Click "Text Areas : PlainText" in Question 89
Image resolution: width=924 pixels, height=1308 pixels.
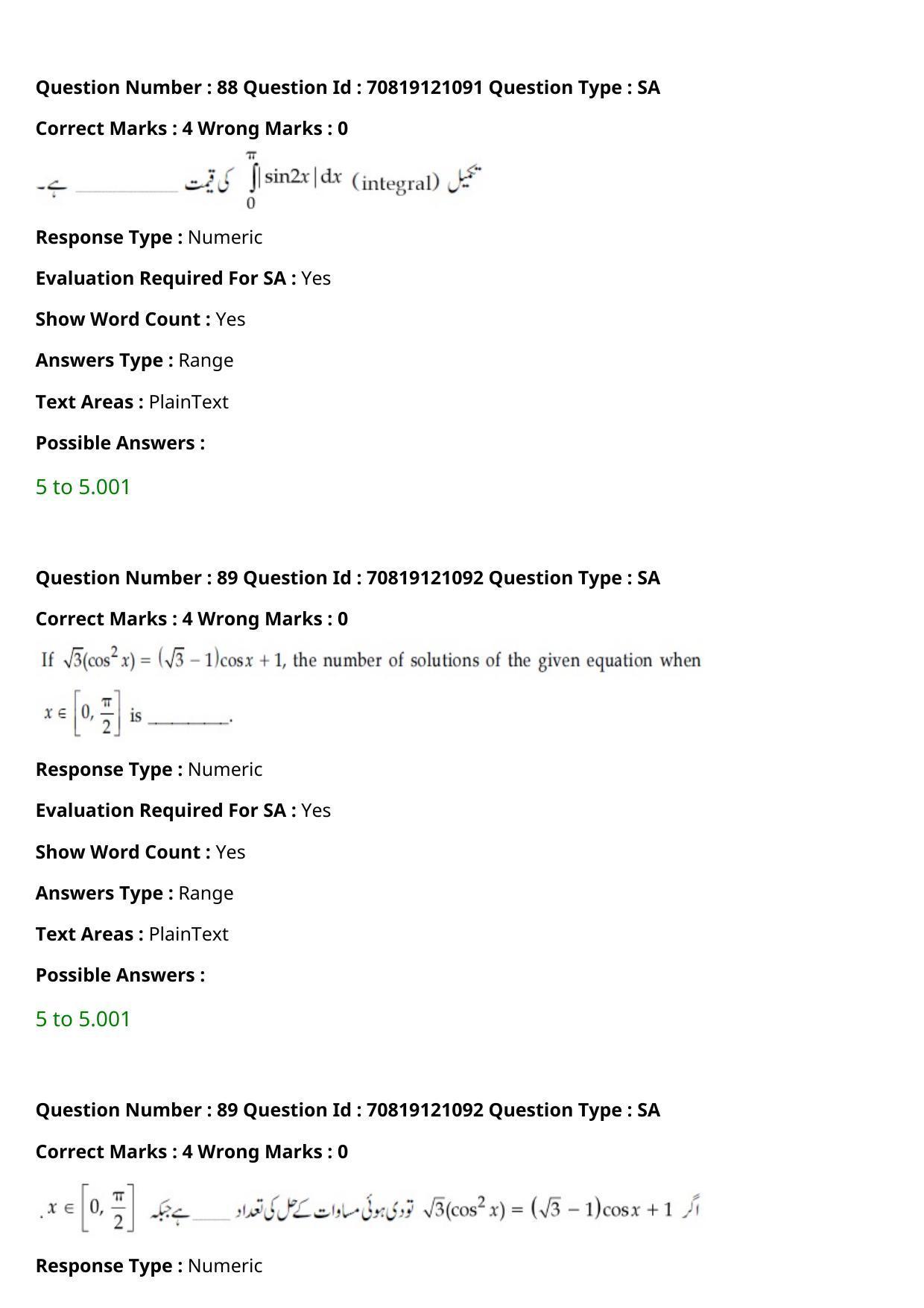click(132, 934)
